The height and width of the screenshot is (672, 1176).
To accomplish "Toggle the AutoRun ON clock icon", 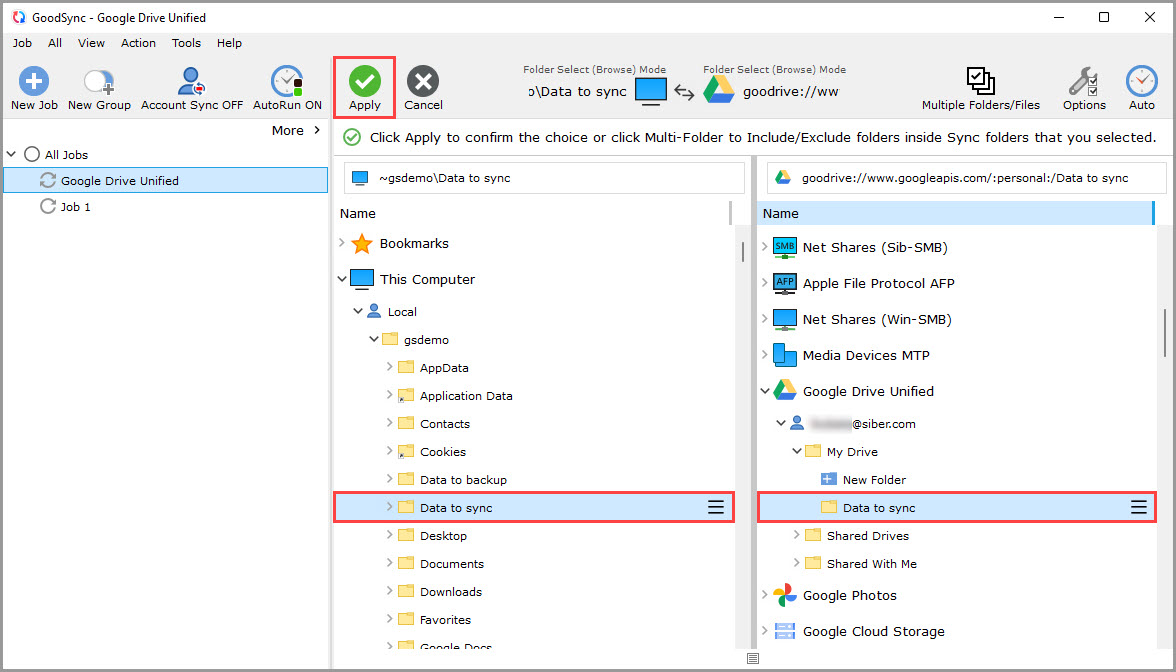I will [x=286, y=81].
